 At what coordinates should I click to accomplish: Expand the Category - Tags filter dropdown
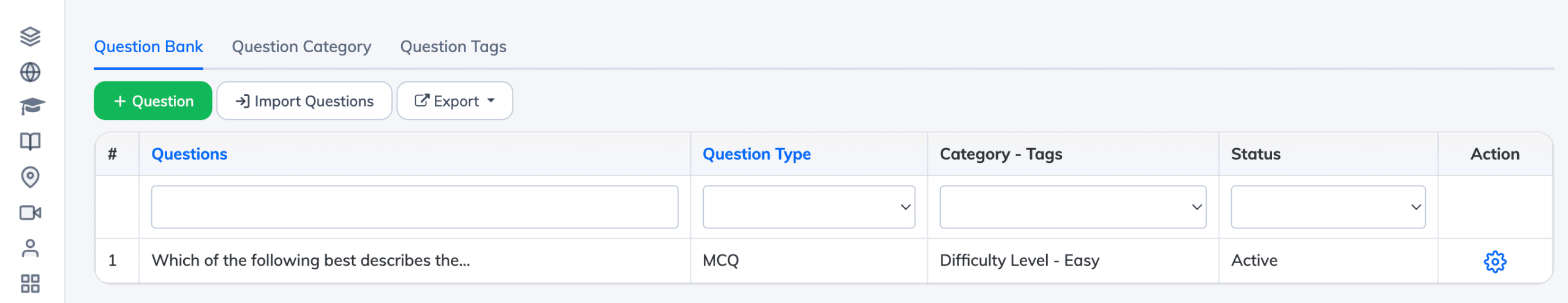pyautogui.click(x=1072, y=207)
